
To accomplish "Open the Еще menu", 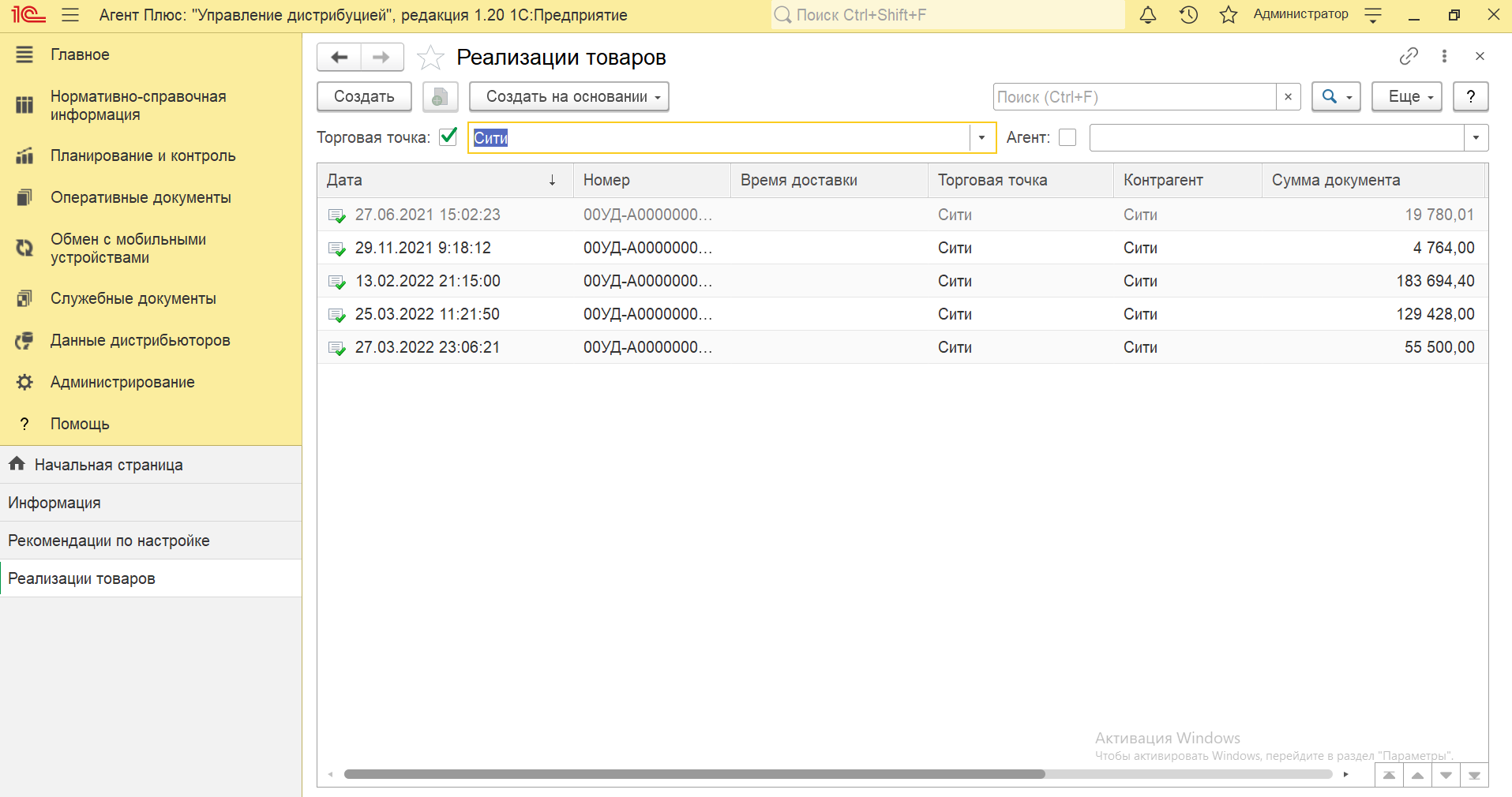I will coord(1406,97).
